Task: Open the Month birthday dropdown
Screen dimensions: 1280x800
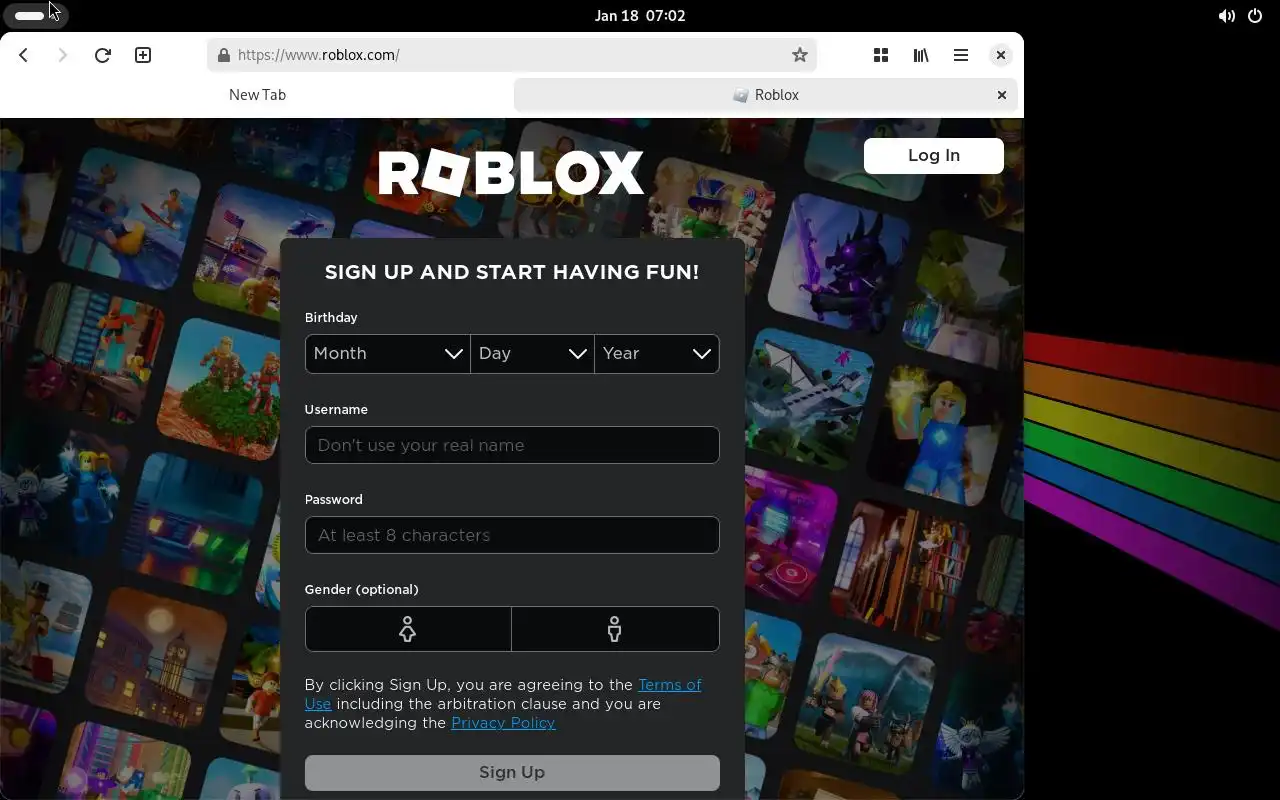Action: [388, 354]
